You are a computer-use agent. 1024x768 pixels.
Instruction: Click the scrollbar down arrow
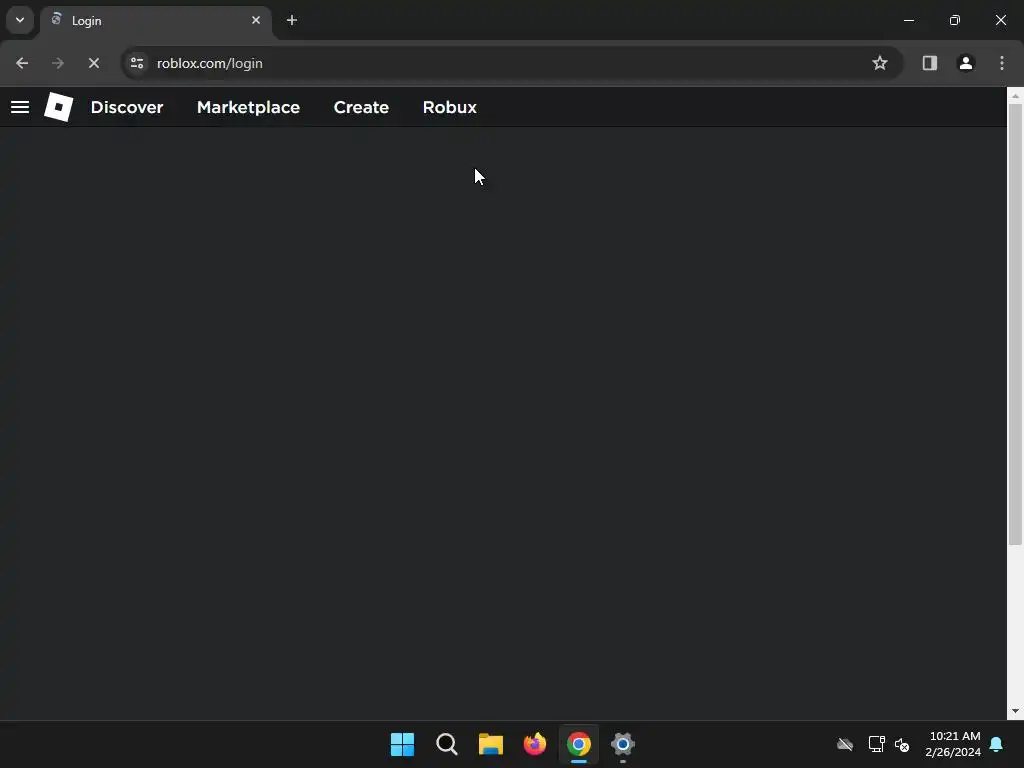pos(1015,711)
